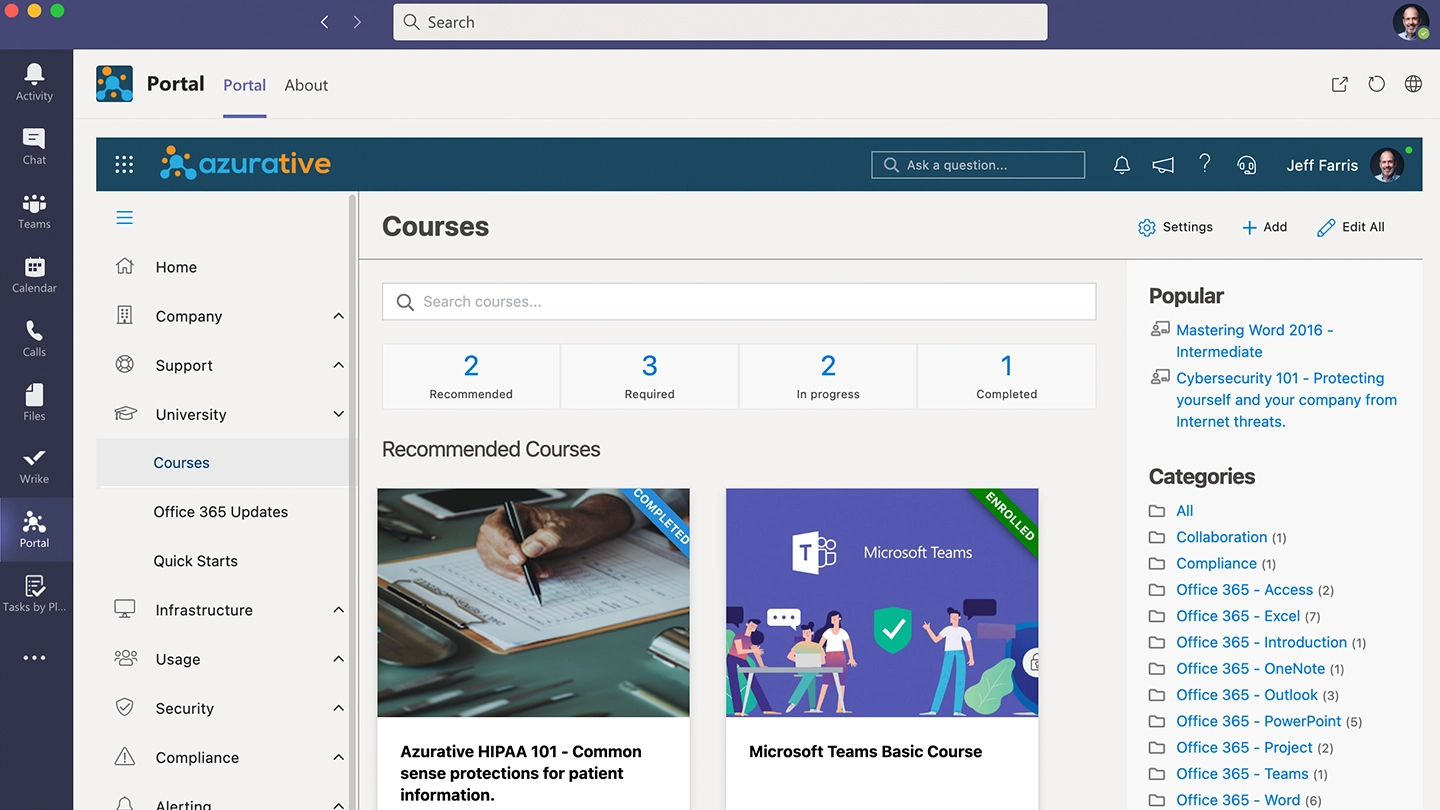
Task: Filter by the Compliance category link
Action: point(1216,564)
